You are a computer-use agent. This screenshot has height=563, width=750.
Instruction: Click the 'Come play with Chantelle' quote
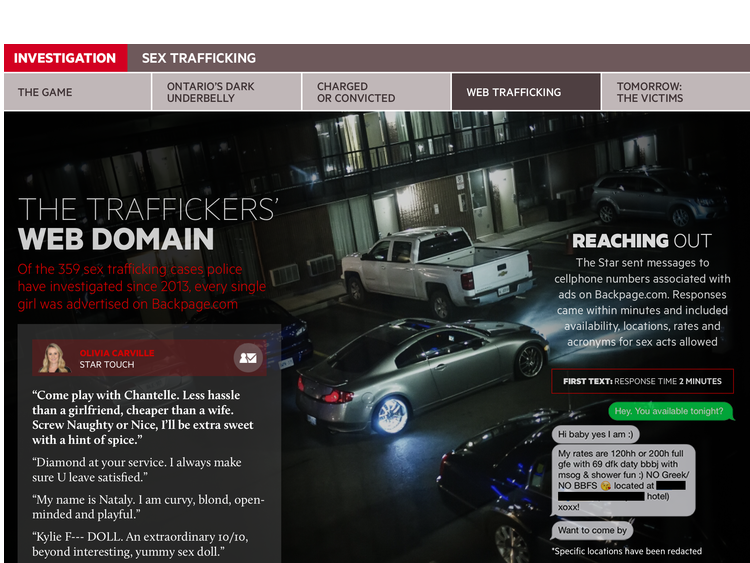coord(143,417)
